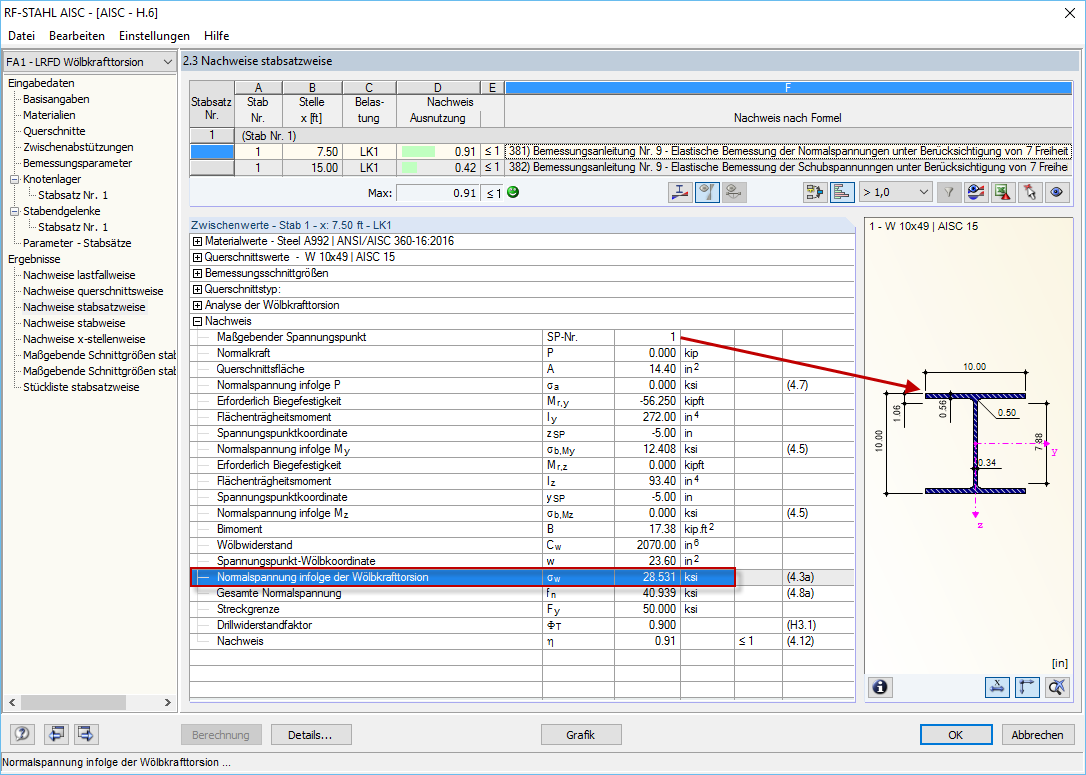The height and width of the screenshot is (775, 1086).
Task: Click the Gesamte Normalspannung row
Action: pos(522,594)
